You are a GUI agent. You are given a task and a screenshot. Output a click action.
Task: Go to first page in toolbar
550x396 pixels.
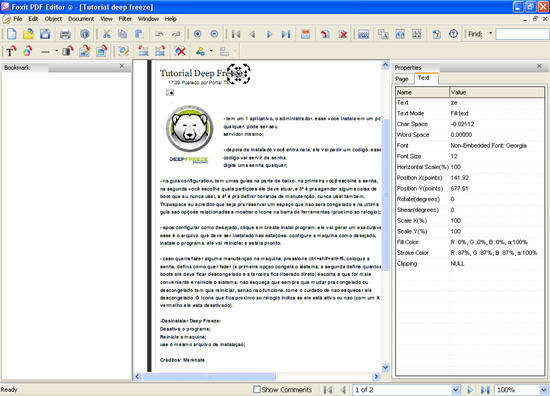pos(236,34)
